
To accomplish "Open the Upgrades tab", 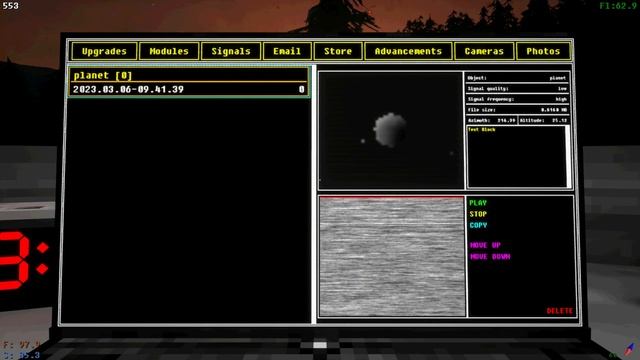I will pos(104,51).
